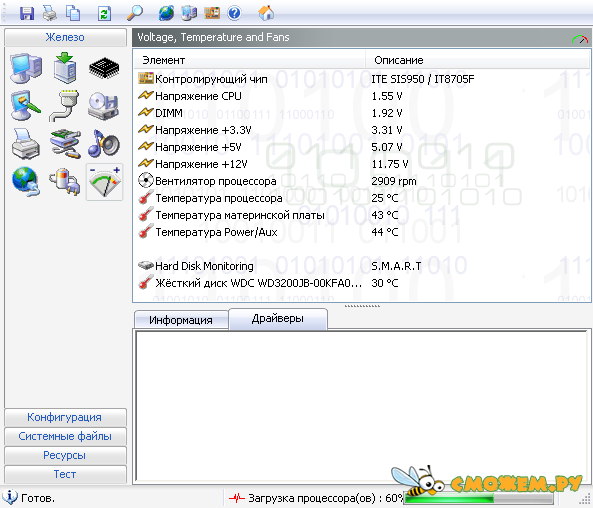Switch to the Драйверы tab

[x=278, y=318]
